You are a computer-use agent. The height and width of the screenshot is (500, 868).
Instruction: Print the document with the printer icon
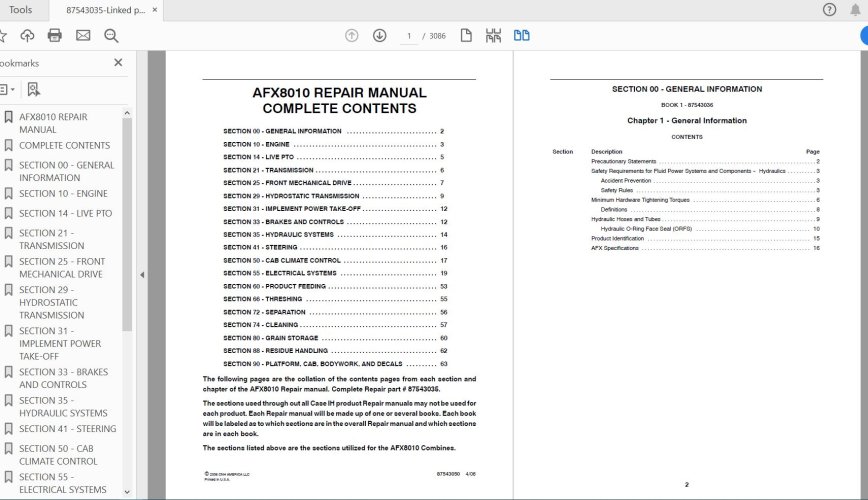tap(55, 36)
